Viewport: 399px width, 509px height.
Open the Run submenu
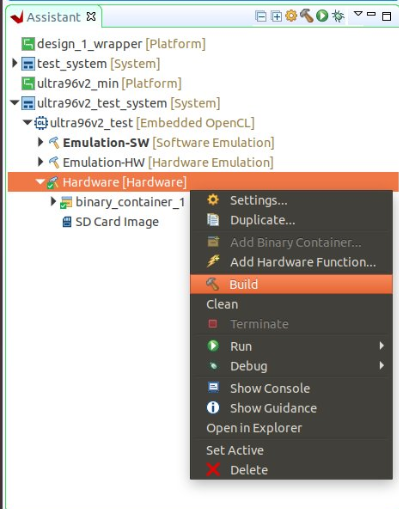pos(291,346)
